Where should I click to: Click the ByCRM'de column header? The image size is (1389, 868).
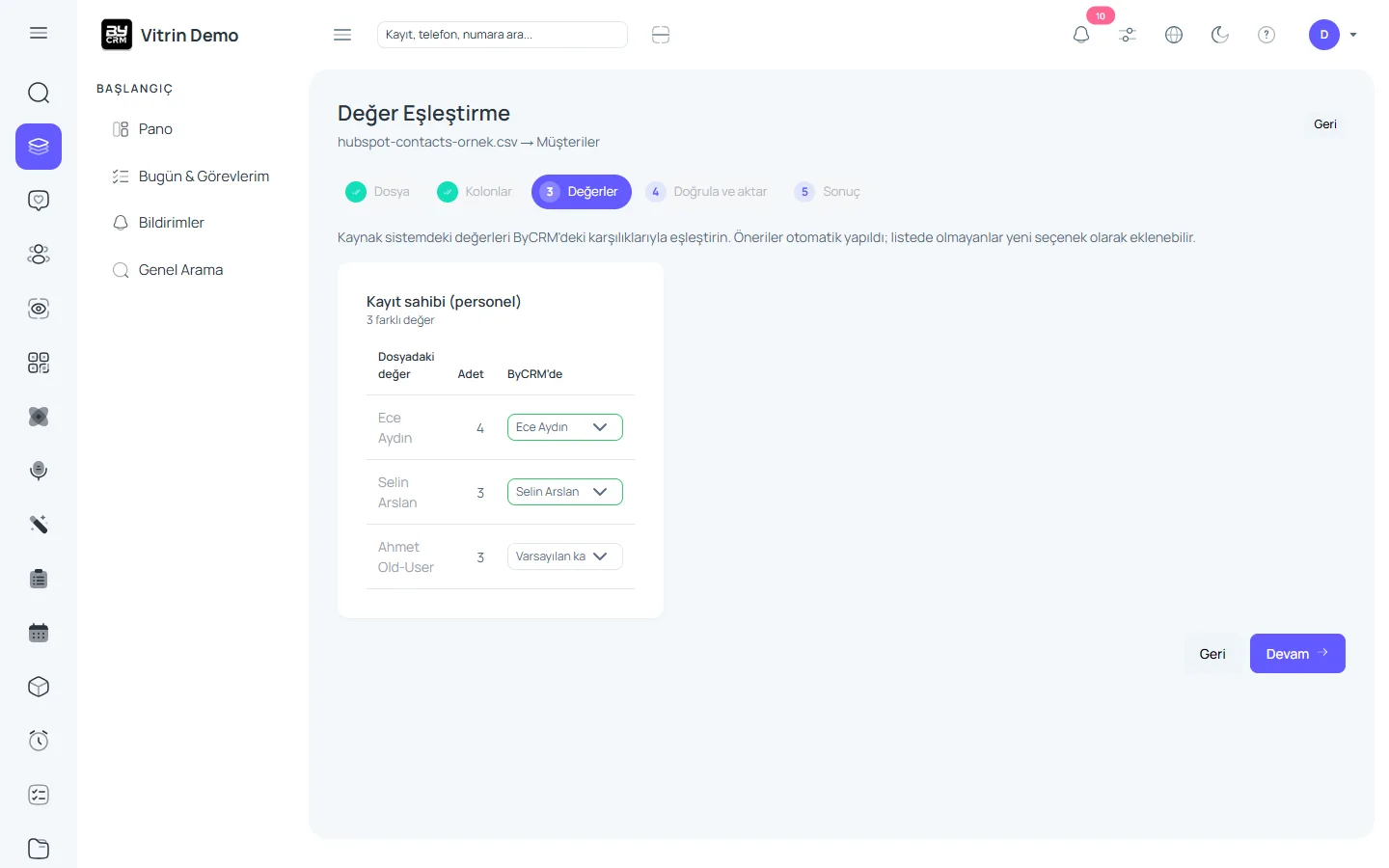(534, 374)
